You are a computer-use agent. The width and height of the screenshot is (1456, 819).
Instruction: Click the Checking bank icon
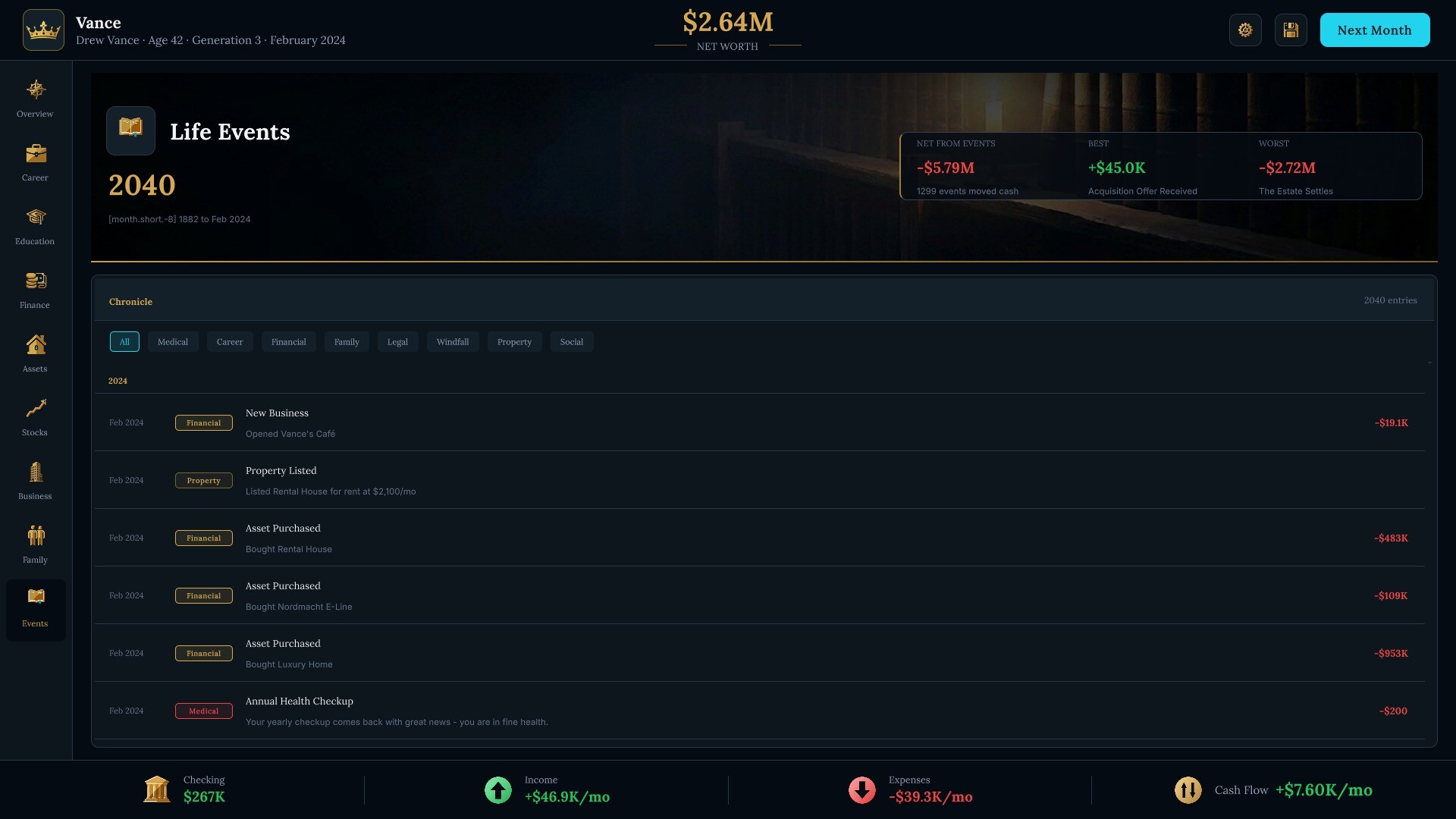coord(157,789)
